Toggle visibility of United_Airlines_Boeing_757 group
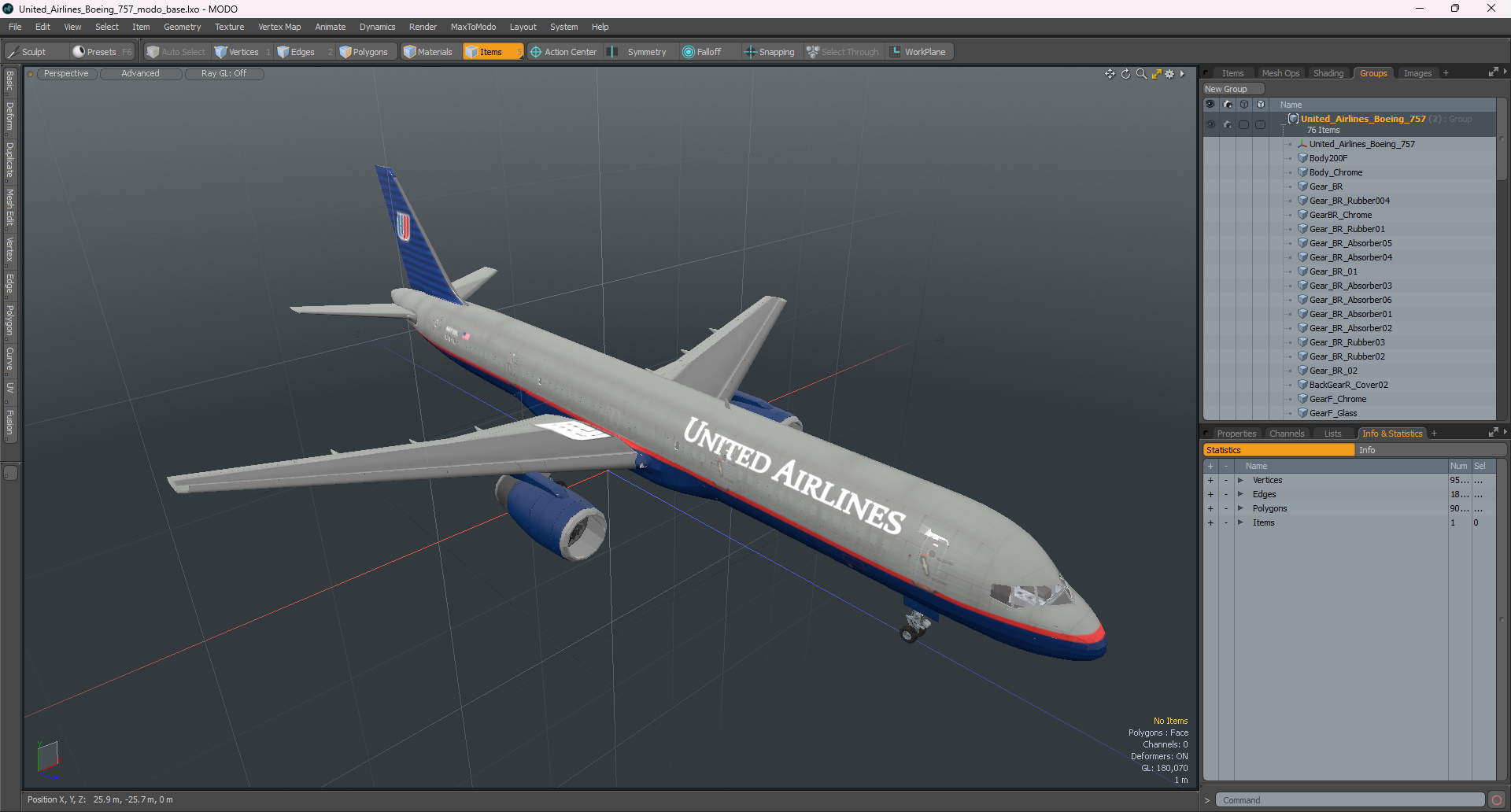The height and width of the screenshot is (812, 1511). click(1210, 124)
